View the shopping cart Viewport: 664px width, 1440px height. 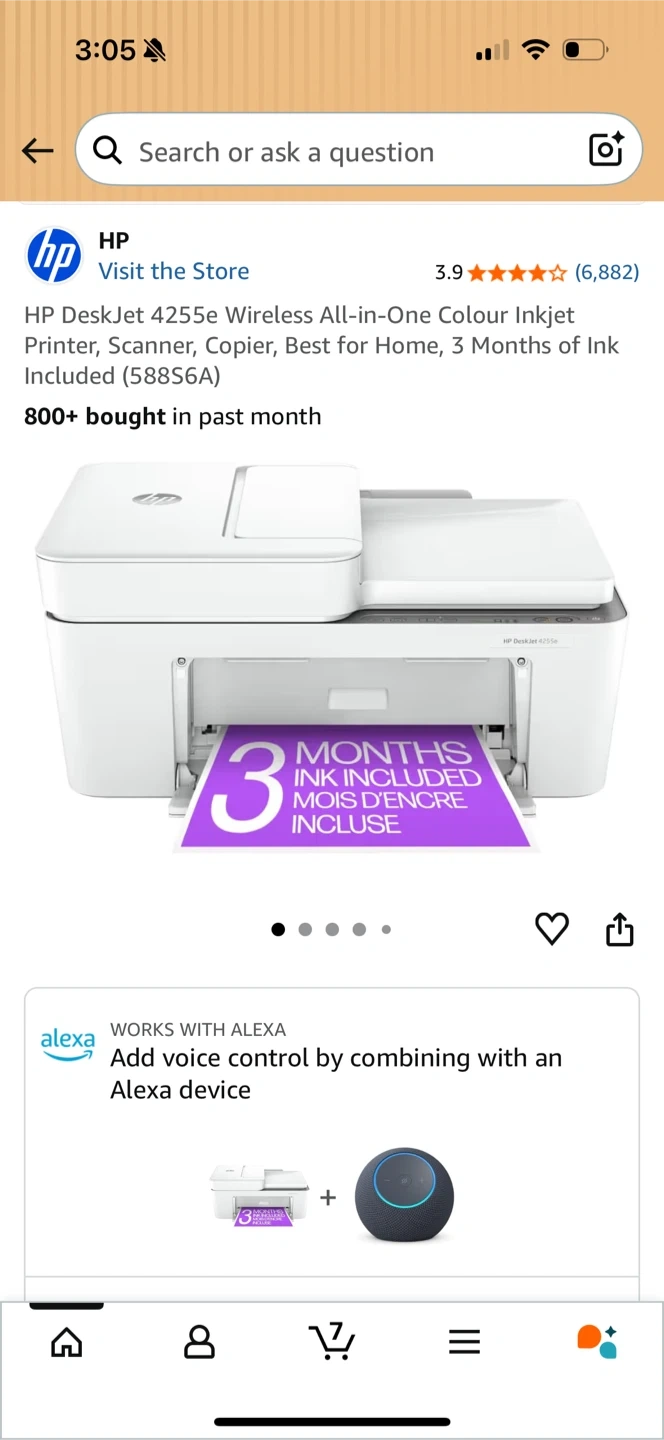pos(332,1342)
